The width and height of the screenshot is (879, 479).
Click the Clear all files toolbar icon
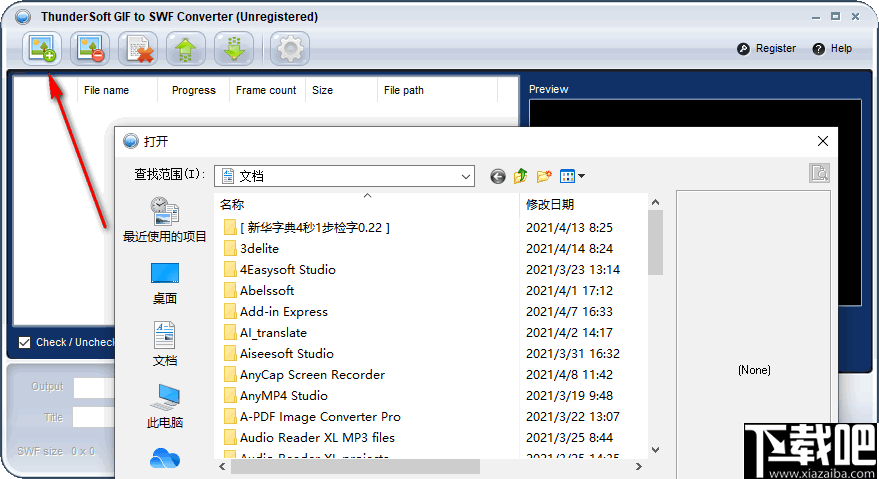point(138,48)
